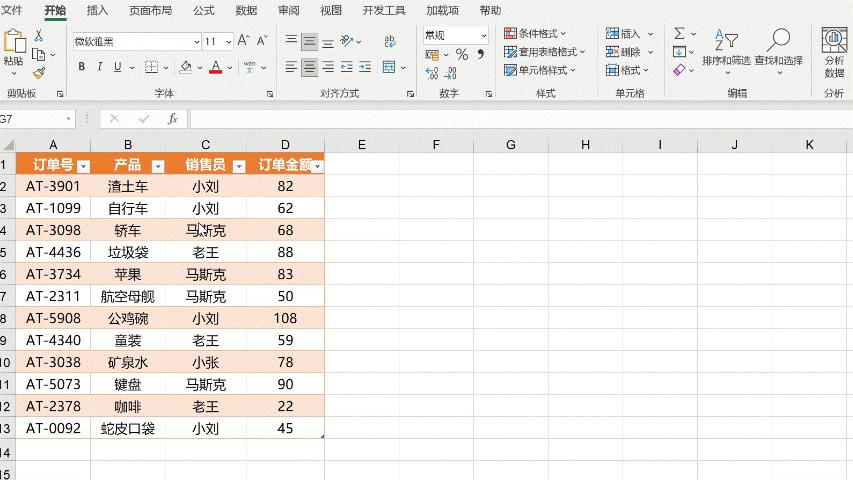Switch to the 公式 tab

[204, 10]
